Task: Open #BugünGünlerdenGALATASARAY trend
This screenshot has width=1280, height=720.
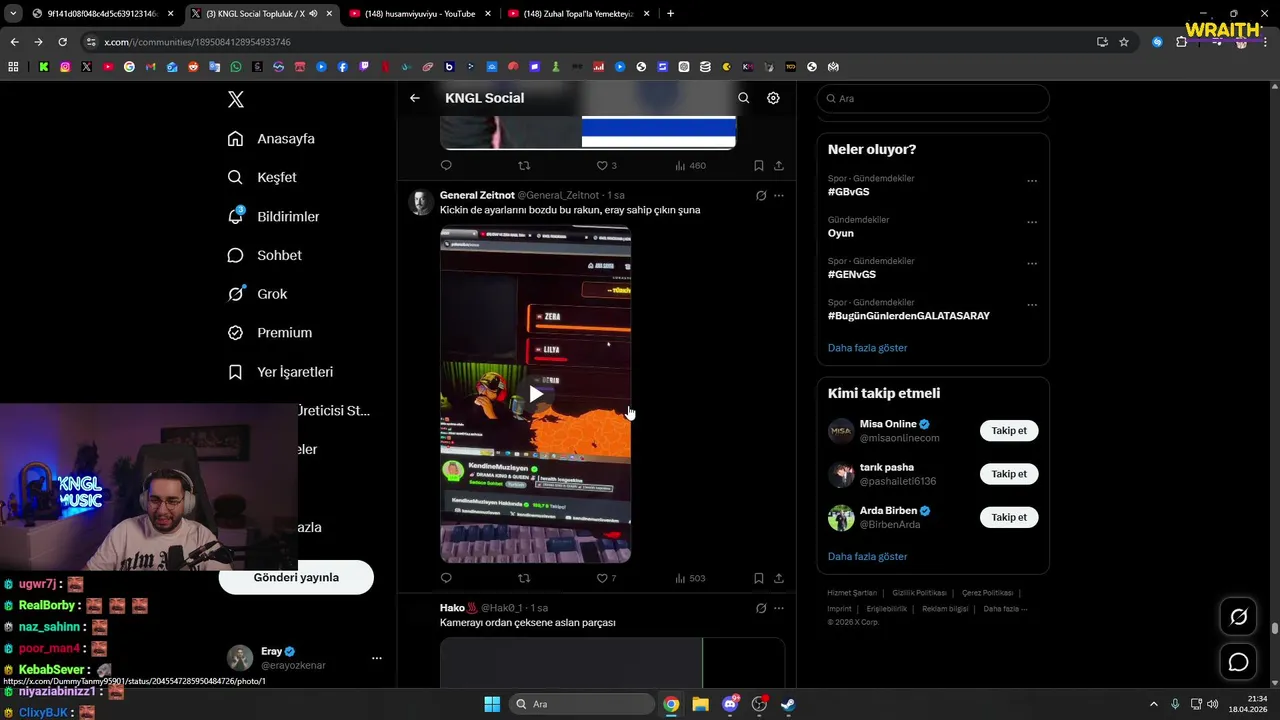Action: [x=909, y=316]
